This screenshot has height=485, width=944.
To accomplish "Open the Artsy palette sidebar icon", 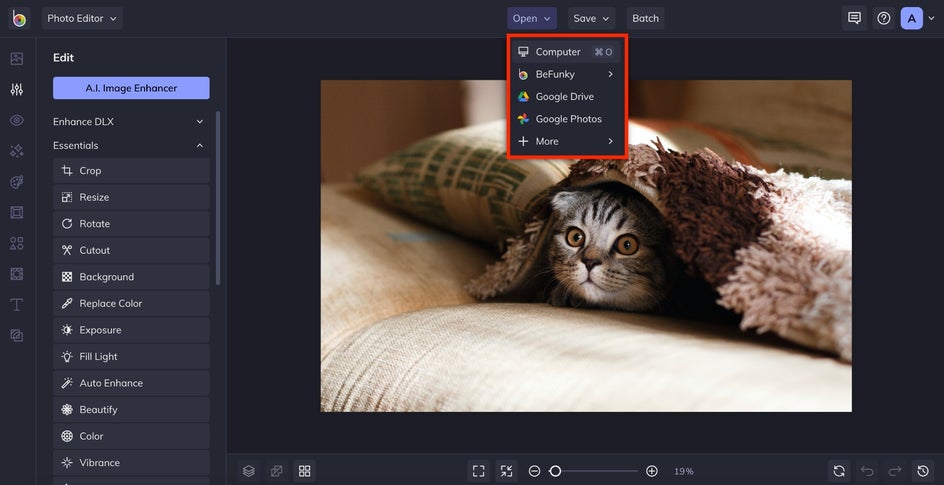I will coord(17,182).
